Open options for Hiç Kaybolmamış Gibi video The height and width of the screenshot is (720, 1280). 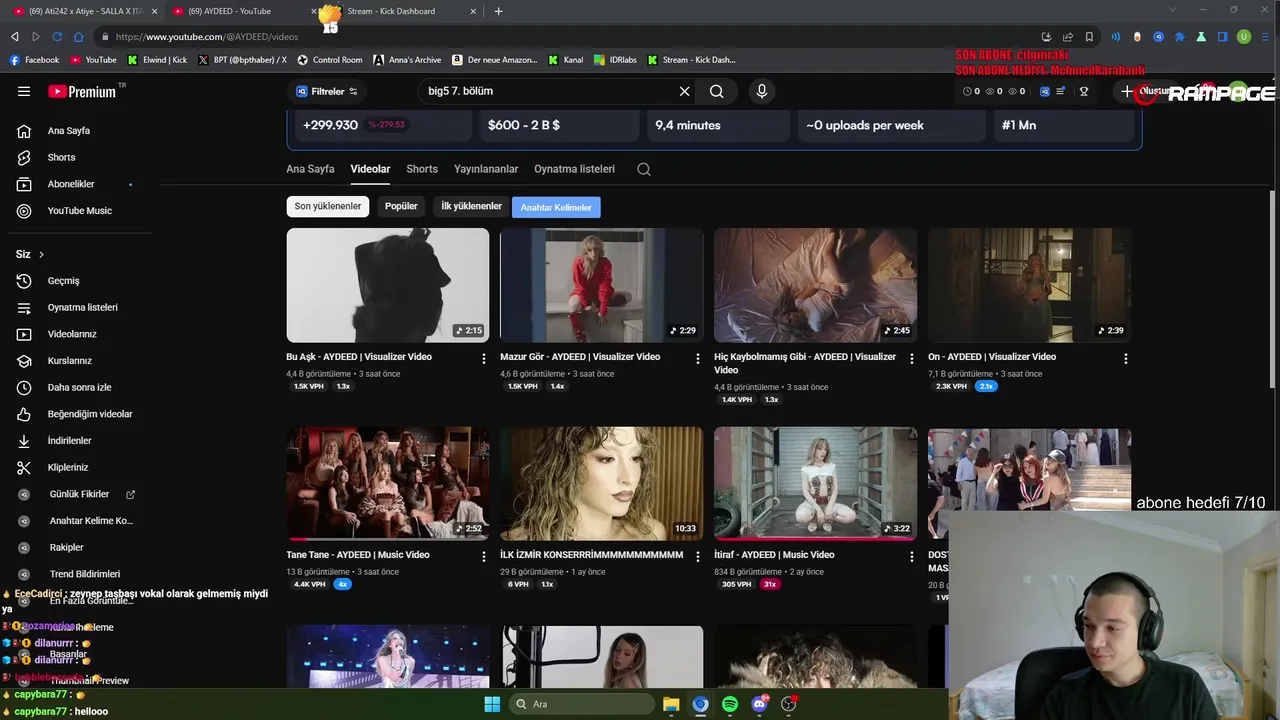911,358
